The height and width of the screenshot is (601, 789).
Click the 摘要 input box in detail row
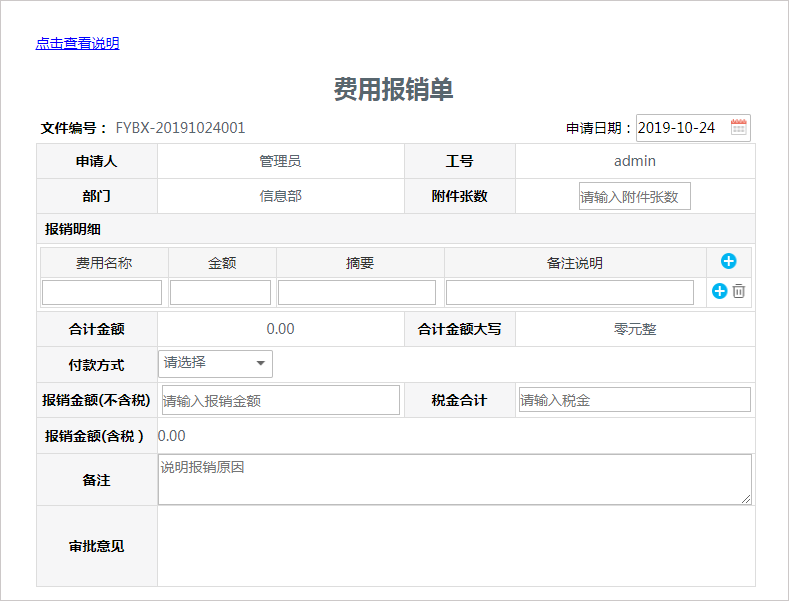point(357,292)
